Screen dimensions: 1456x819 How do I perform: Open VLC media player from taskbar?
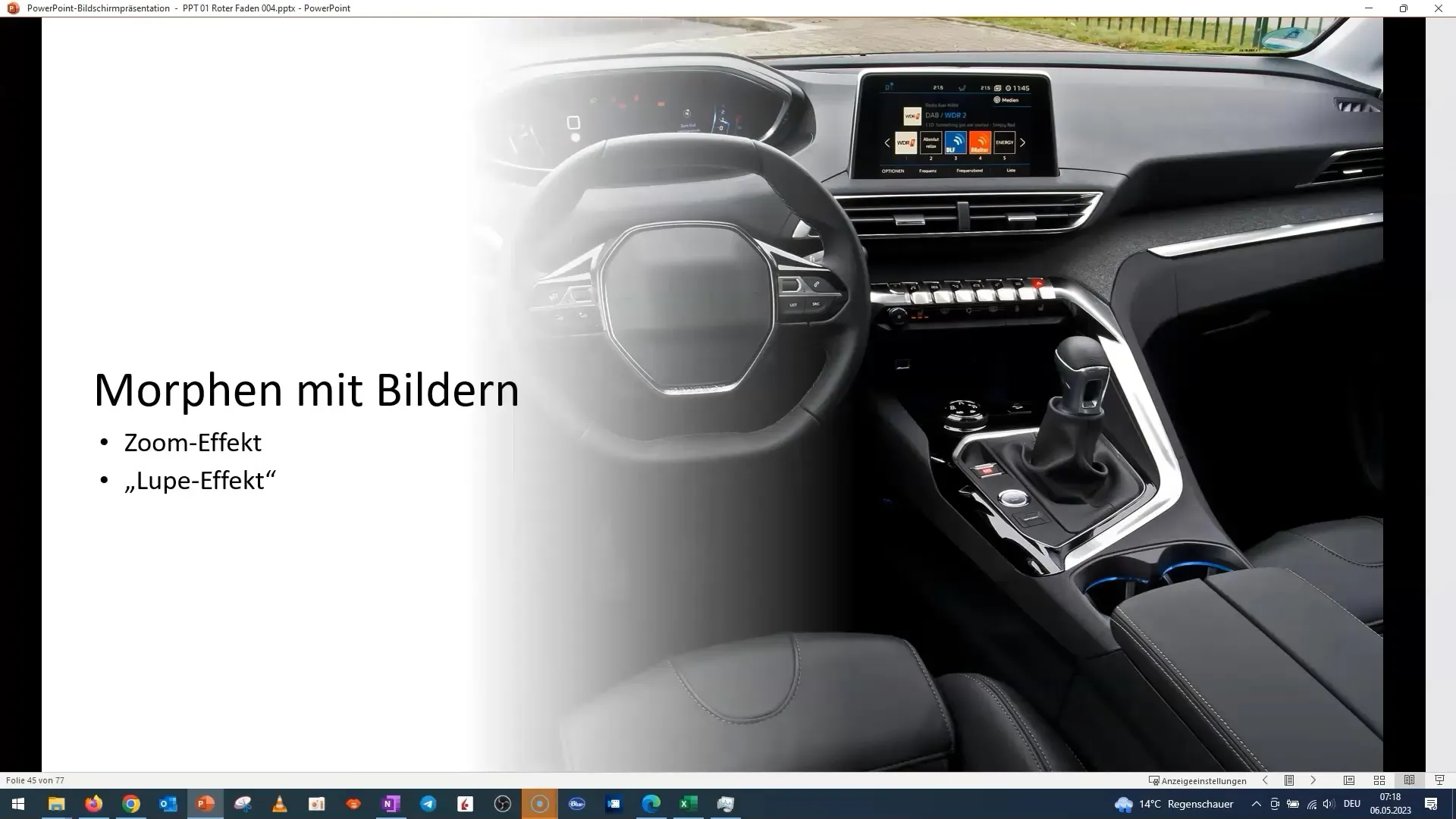pyautogui.click(x=280, y=804)
